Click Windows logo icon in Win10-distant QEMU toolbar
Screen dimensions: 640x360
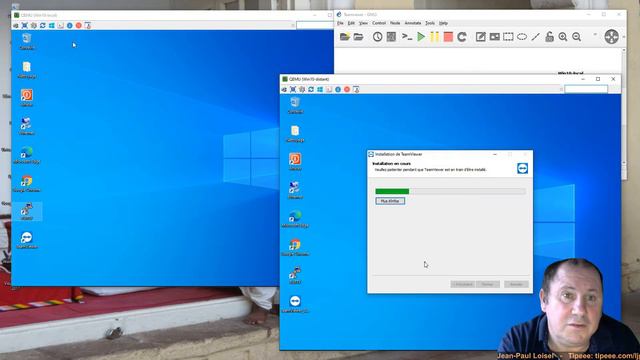click(320, 89)
